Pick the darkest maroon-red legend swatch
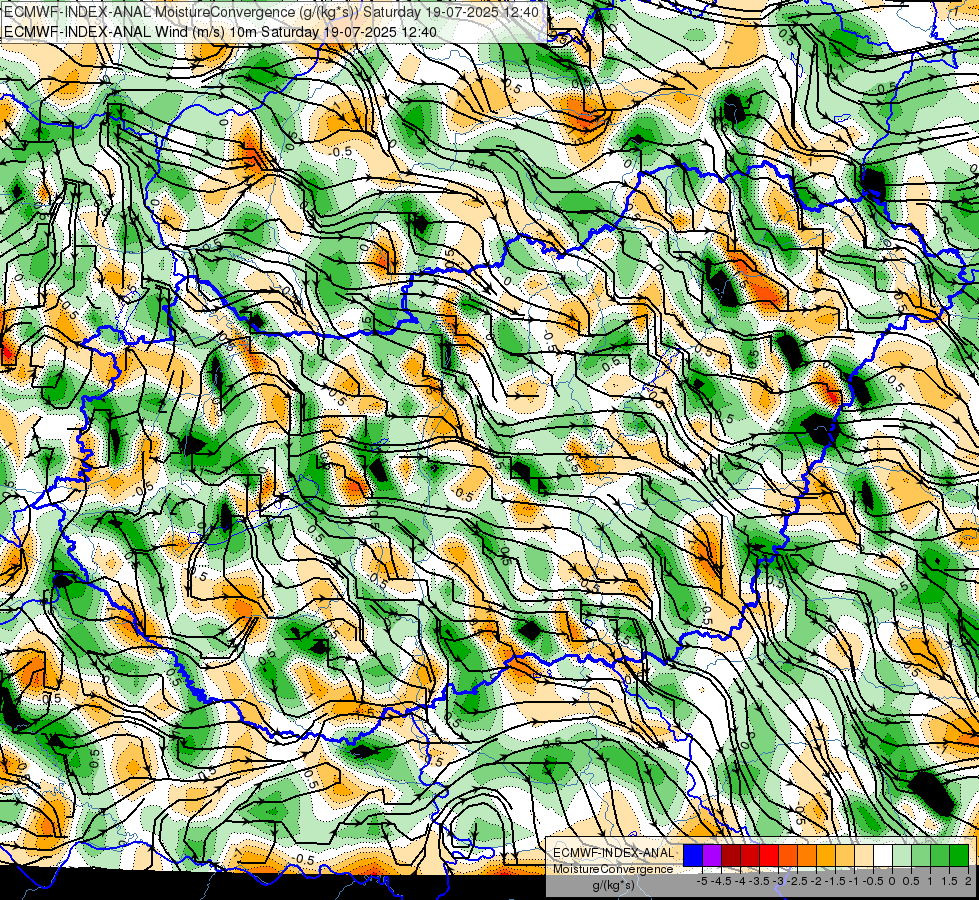This screenshot has width=979, height=900. coord(731,855)
